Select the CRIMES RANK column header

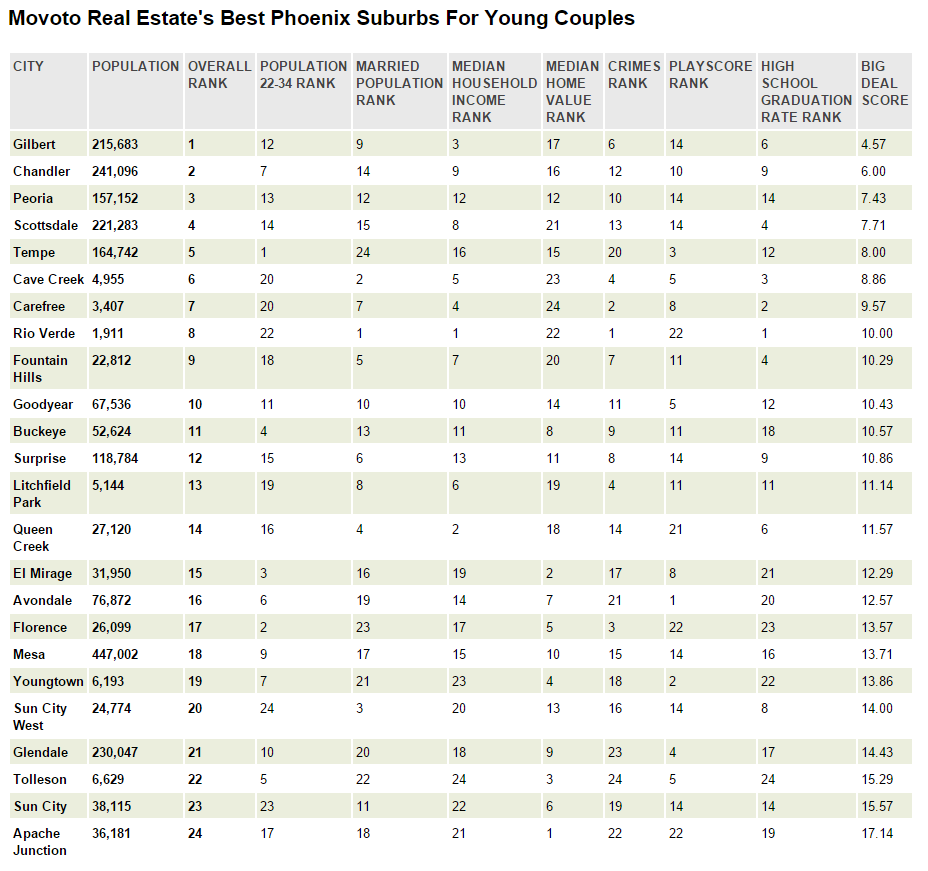click(634, 75)
